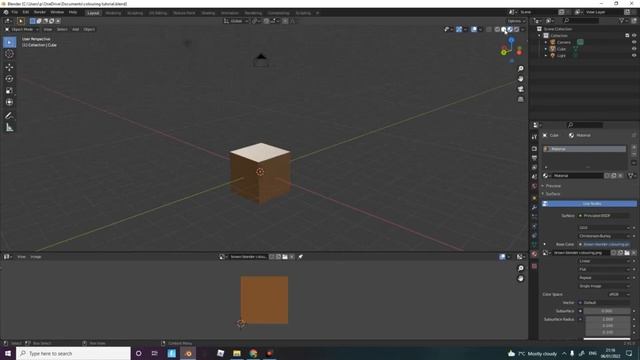Toggle Use Nodes button
The image size is (640, 360).
589,204
